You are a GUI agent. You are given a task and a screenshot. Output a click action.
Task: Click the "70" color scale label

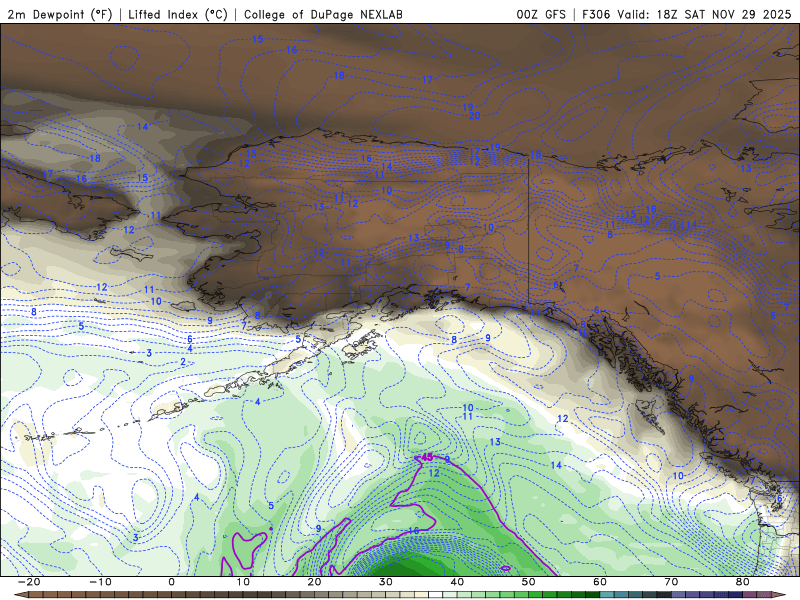pyautogui.click(x=671, y=582)
